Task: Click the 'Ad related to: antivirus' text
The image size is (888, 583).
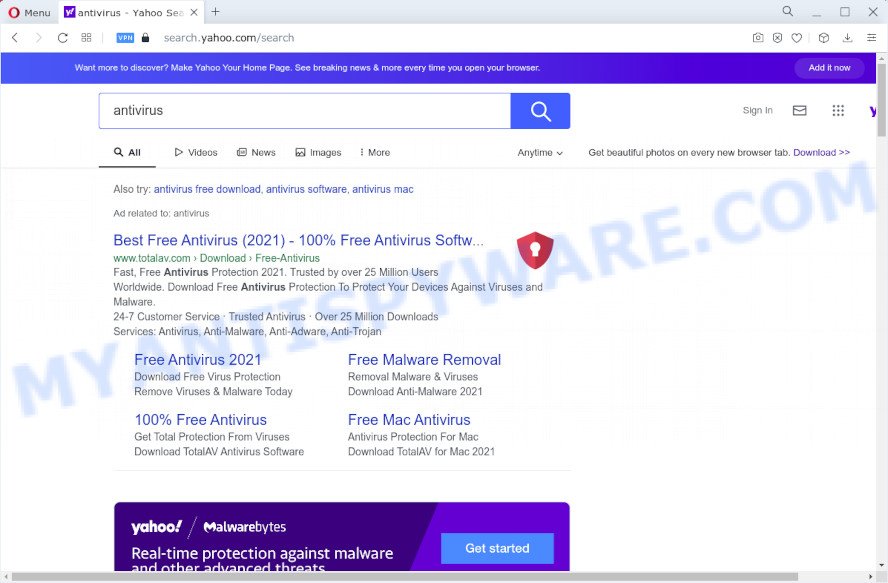Action: [161, 214]
